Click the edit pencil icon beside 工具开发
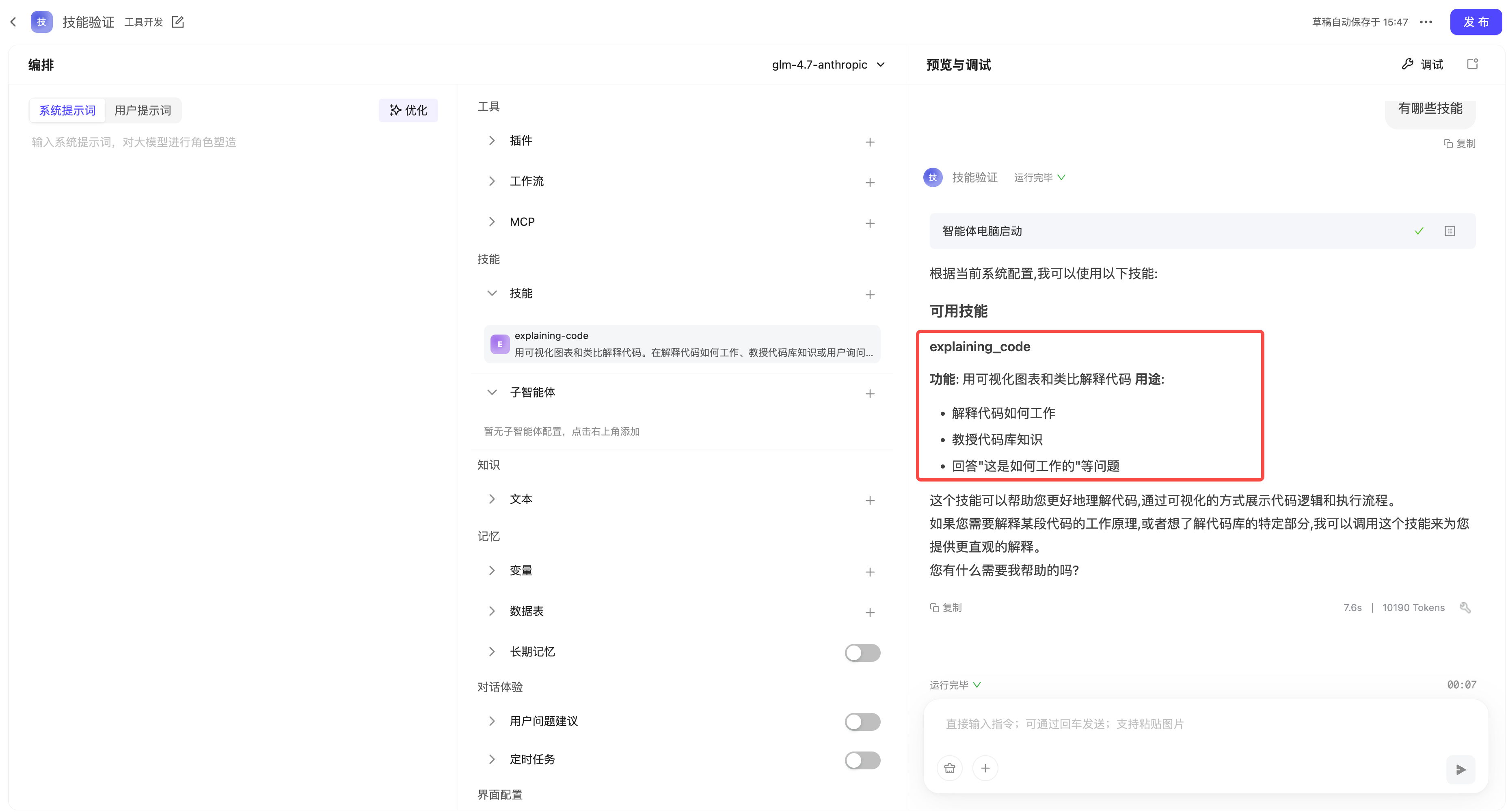This screenshot has width=1508, height=812. coord(178,22)
